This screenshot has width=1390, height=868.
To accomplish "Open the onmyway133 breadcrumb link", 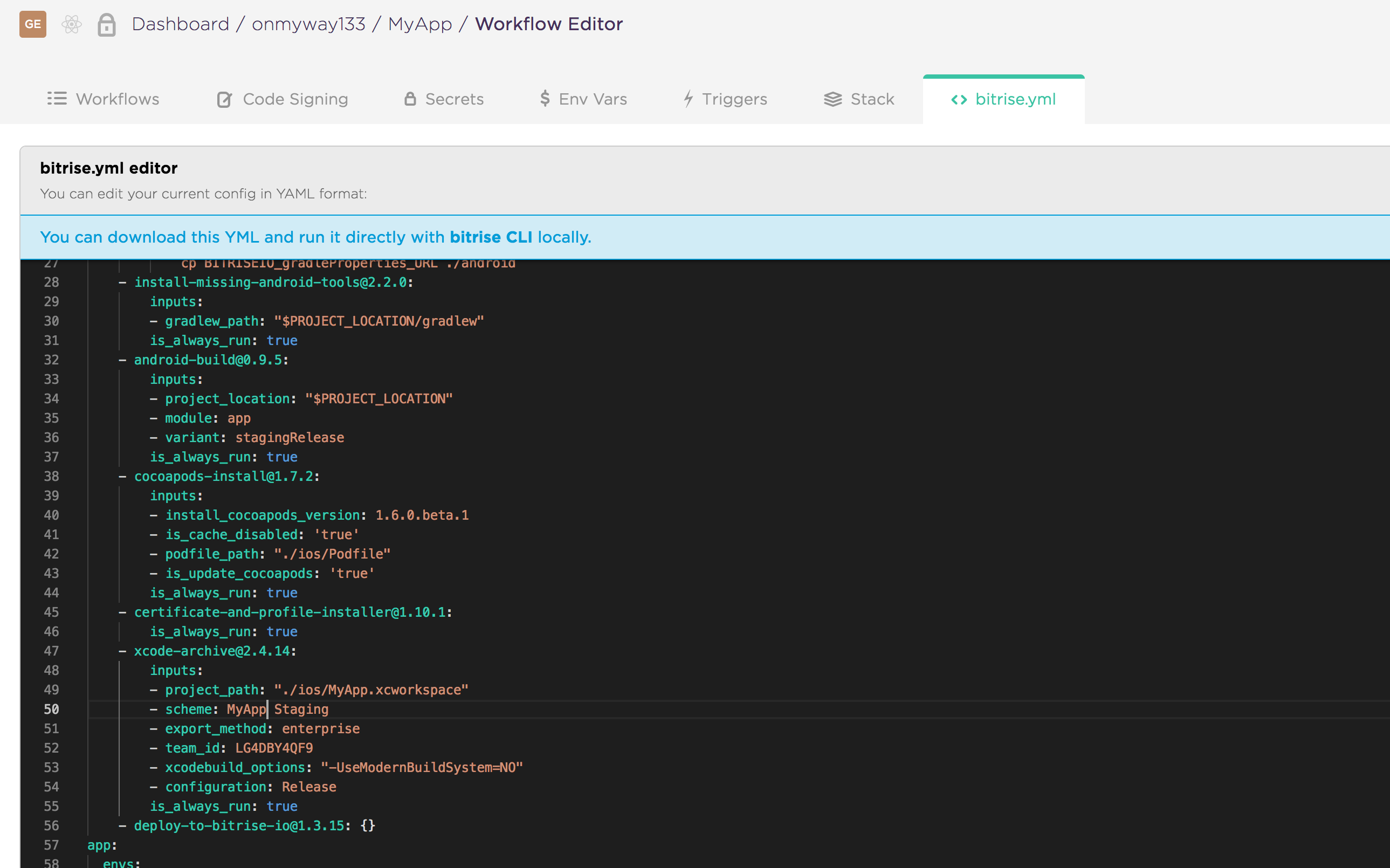I will pos(308,24).
